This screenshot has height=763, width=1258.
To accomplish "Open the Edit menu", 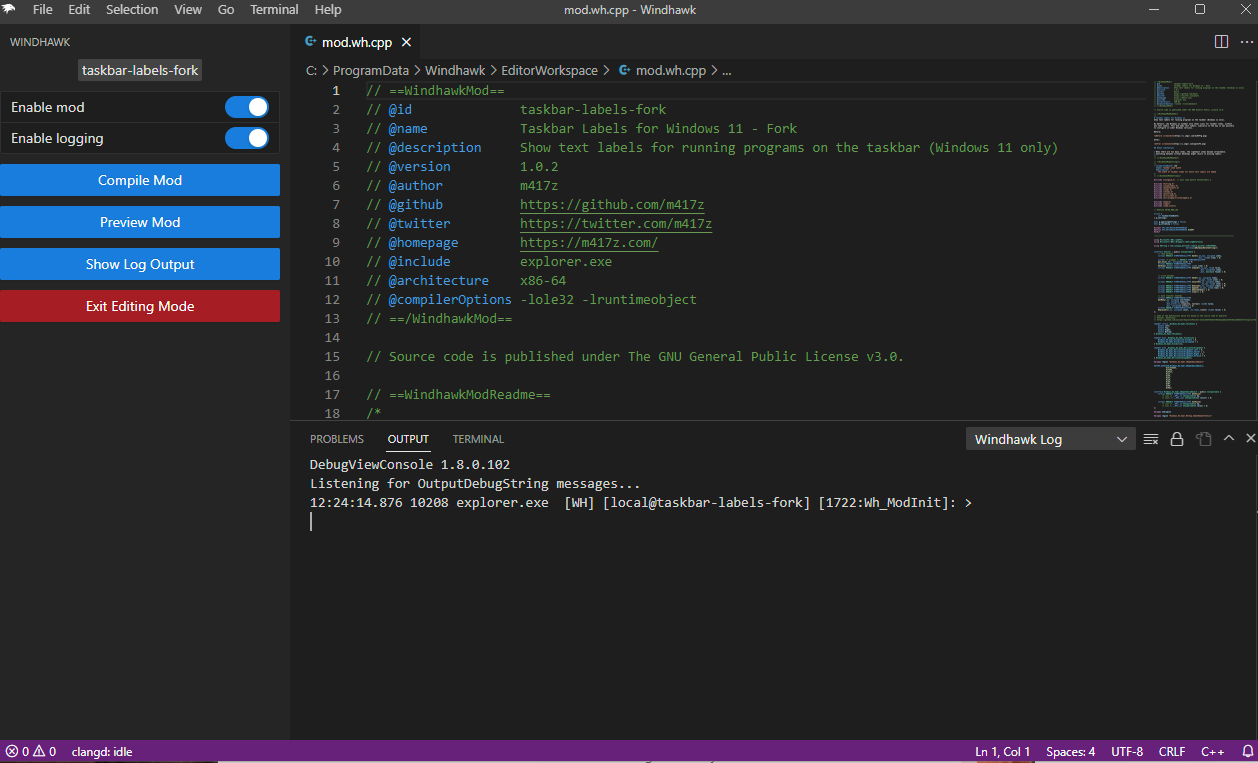I will coord(79,9).
